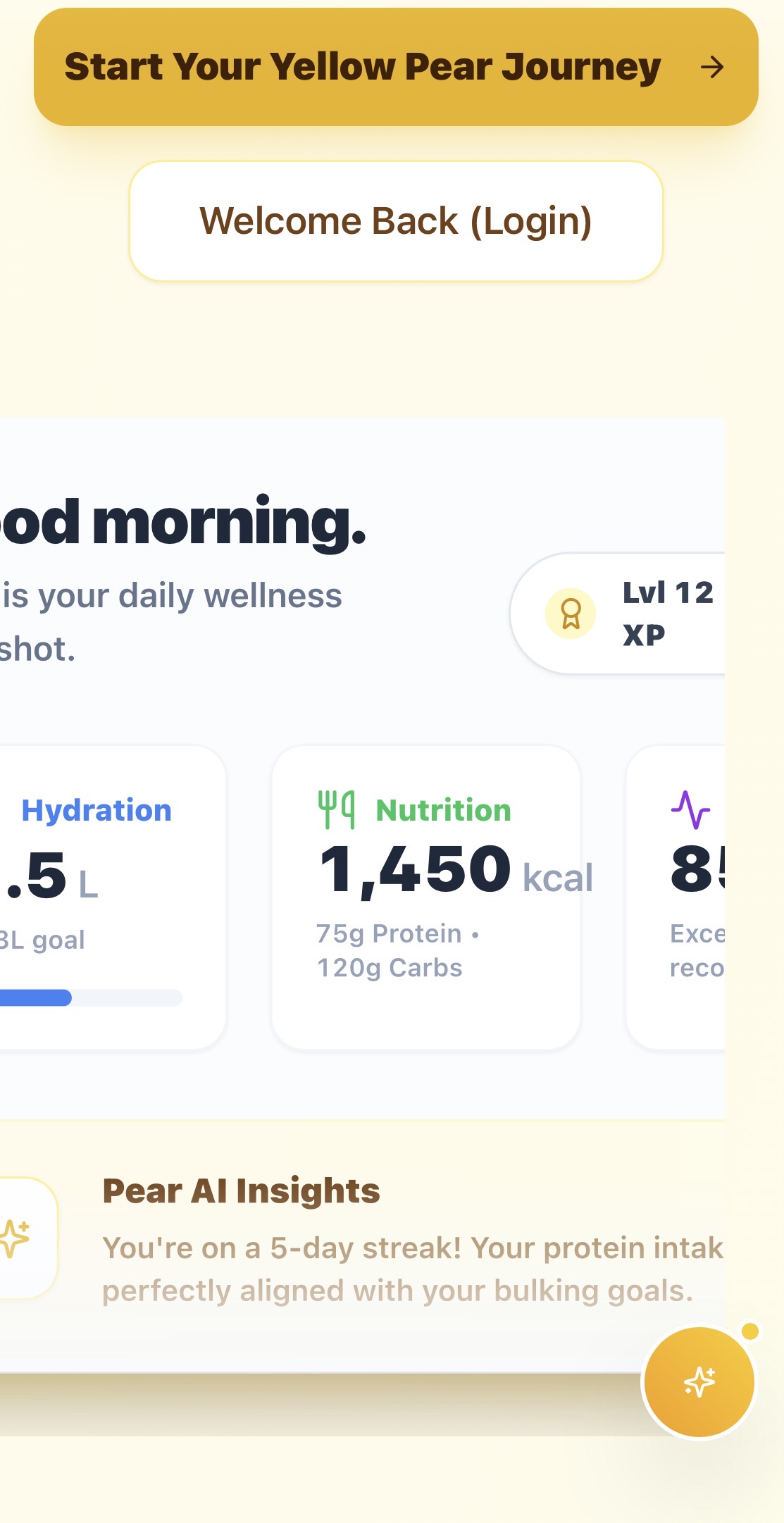784x1523 pixels.
Task: Select the Hydration card title
Action: [97, 811]
